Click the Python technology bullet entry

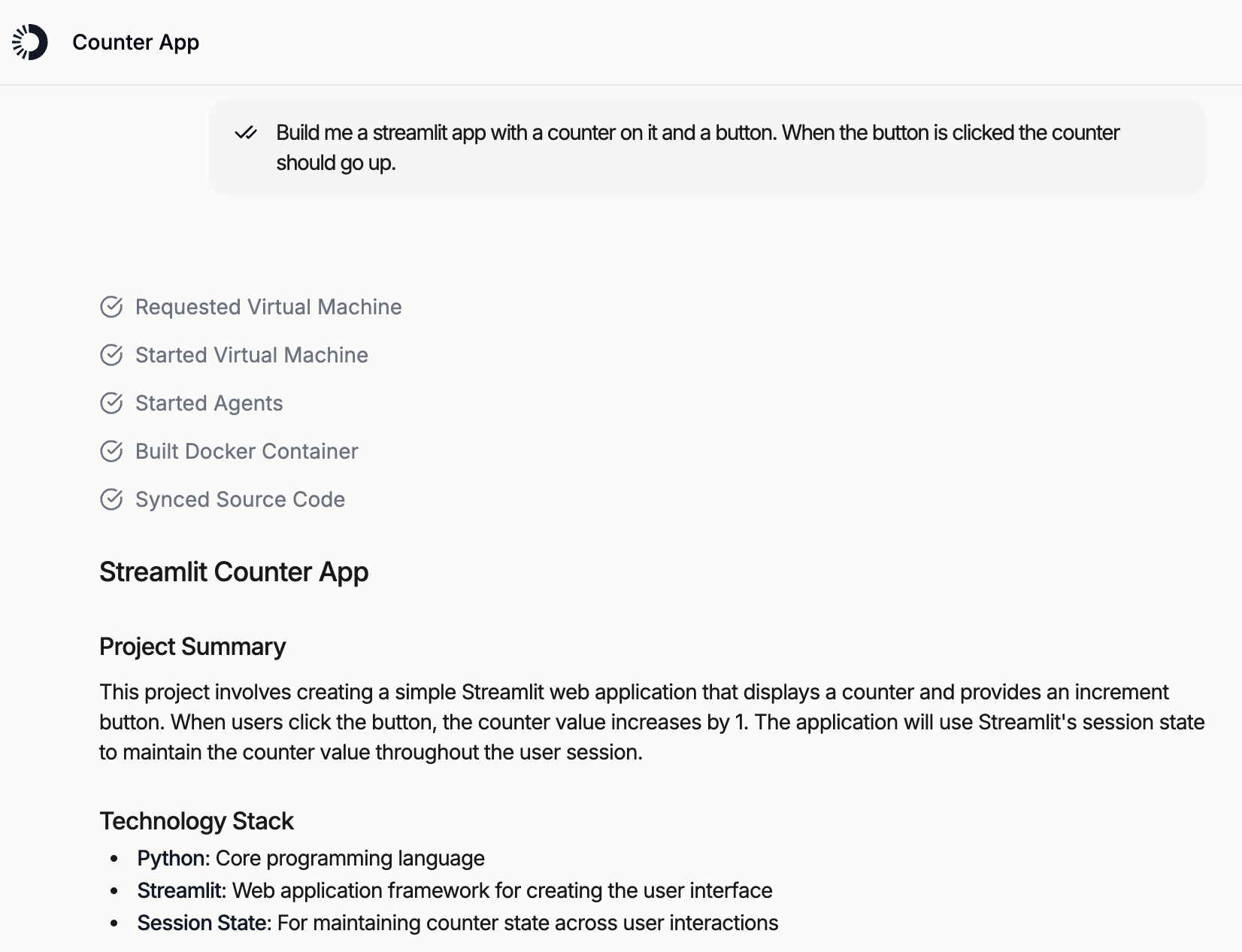point(310,858)
